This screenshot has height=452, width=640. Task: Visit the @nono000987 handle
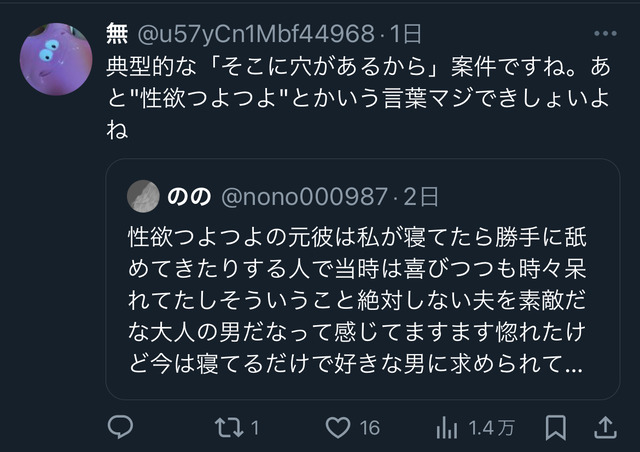click(x=304, y=197)
